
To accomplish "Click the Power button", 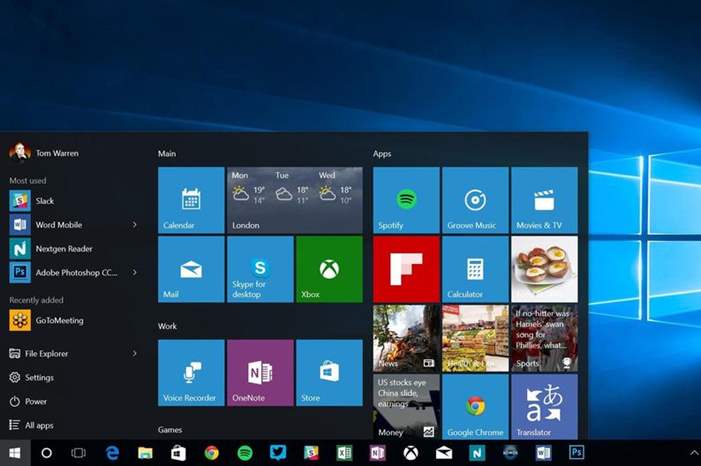I will (x=35, y=401).
